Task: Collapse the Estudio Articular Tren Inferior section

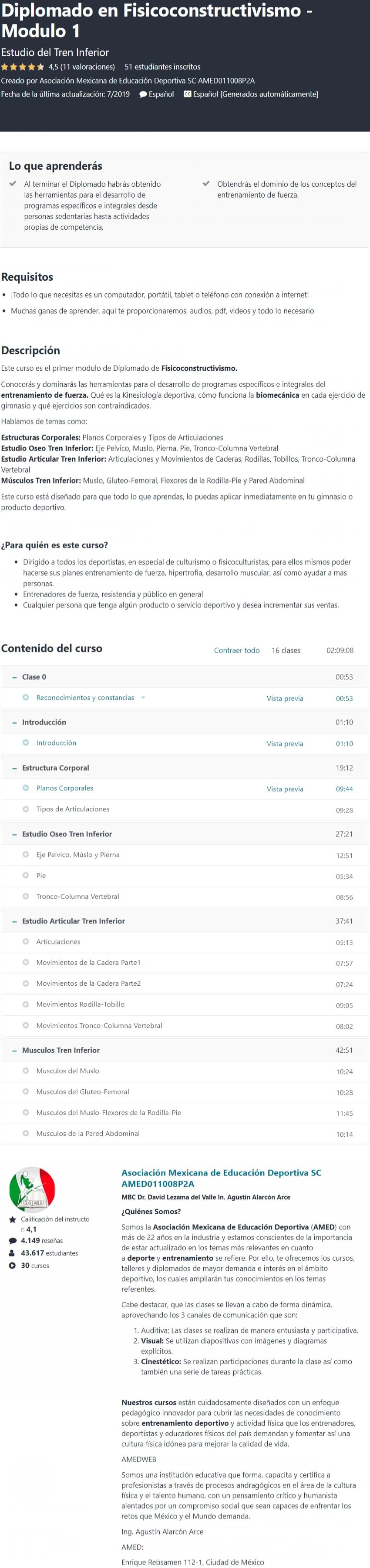Action: [185, 921]
